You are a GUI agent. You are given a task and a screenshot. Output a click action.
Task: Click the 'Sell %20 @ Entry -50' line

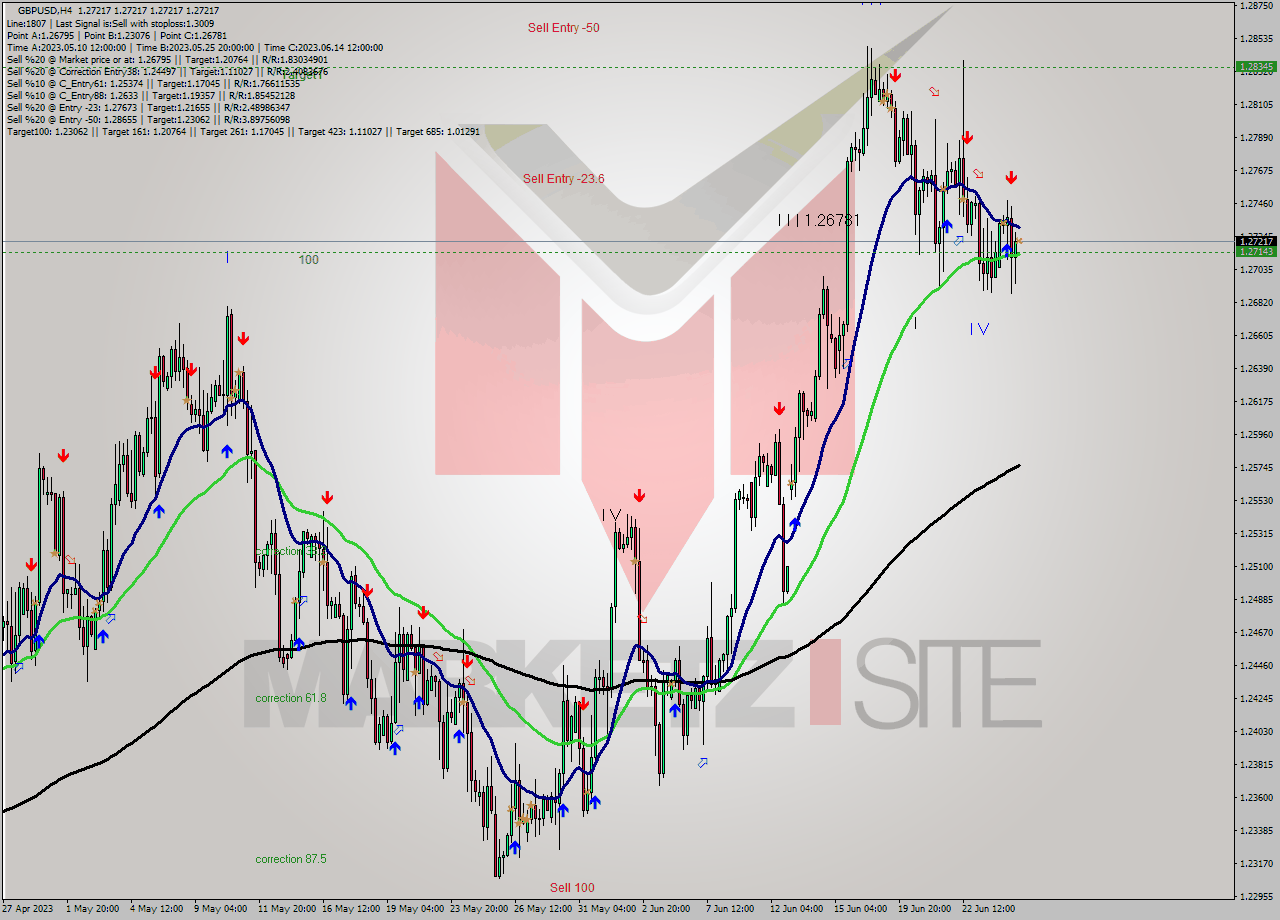pyautogui.click(x=148, y=119)
